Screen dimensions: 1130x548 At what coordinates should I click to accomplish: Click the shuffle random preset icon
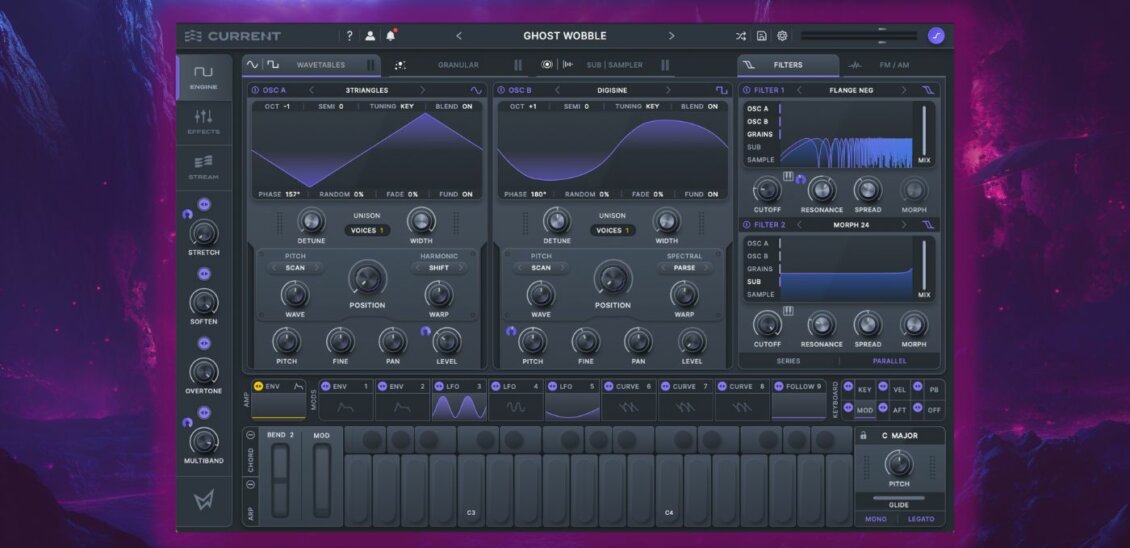pos(741,36)
